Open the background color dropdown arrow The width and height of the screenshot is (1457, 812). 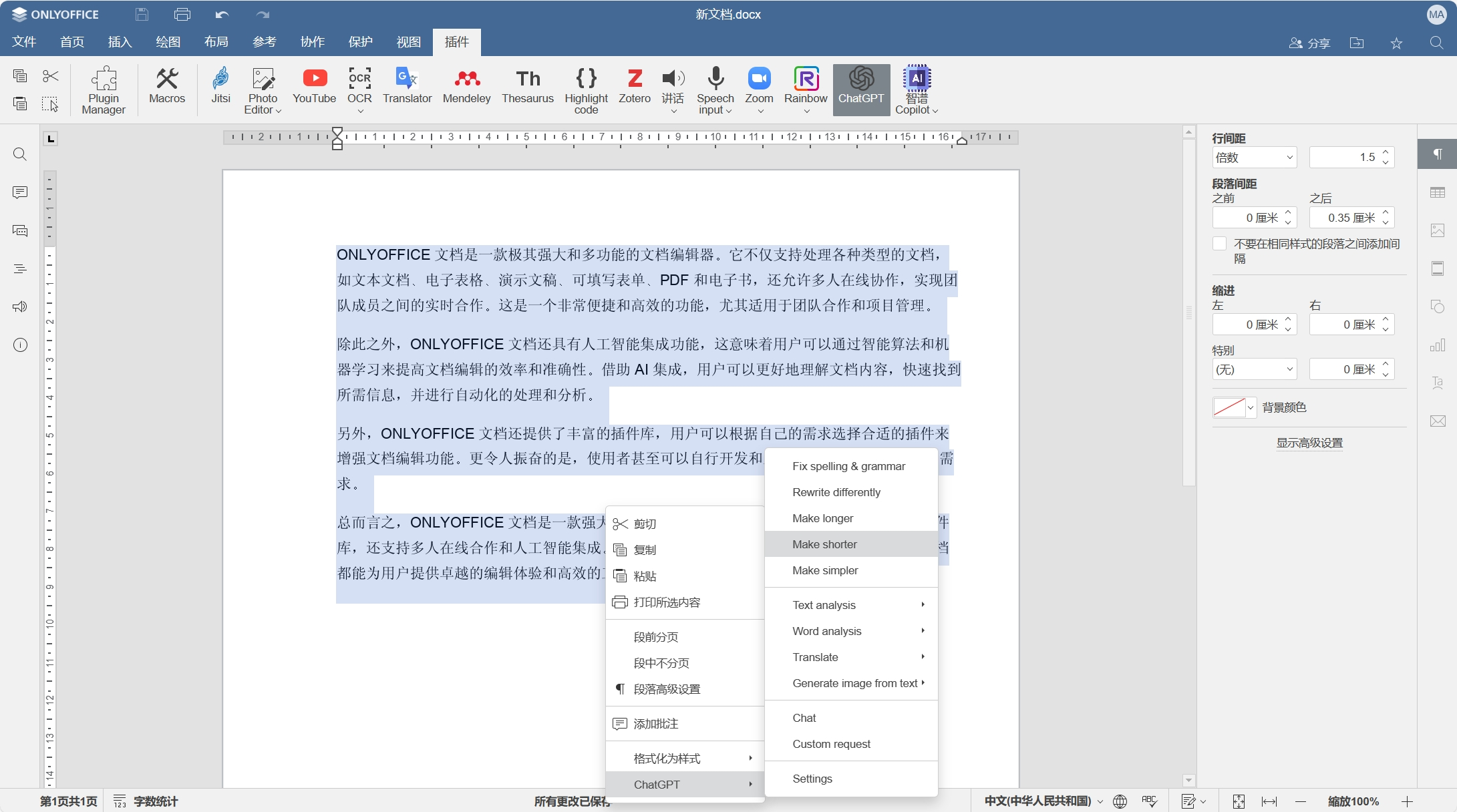click(1251, 407)
